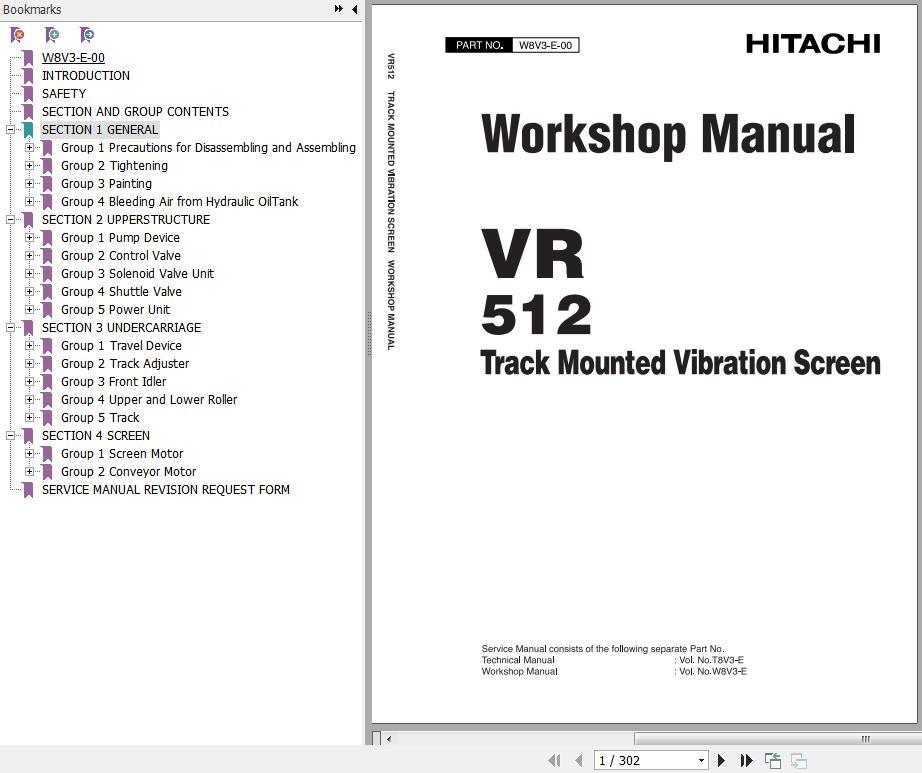The height and width of the screenshot is (773, 922).
Task: Open the SAFETY bookmark
Action: click(x=64, y=93)
